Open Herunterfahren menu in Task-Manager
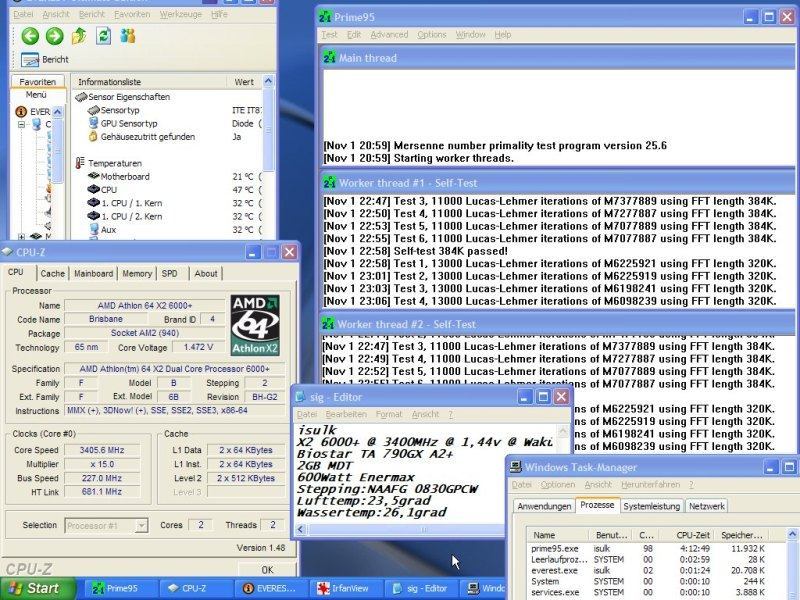 (x=650, y=485)
